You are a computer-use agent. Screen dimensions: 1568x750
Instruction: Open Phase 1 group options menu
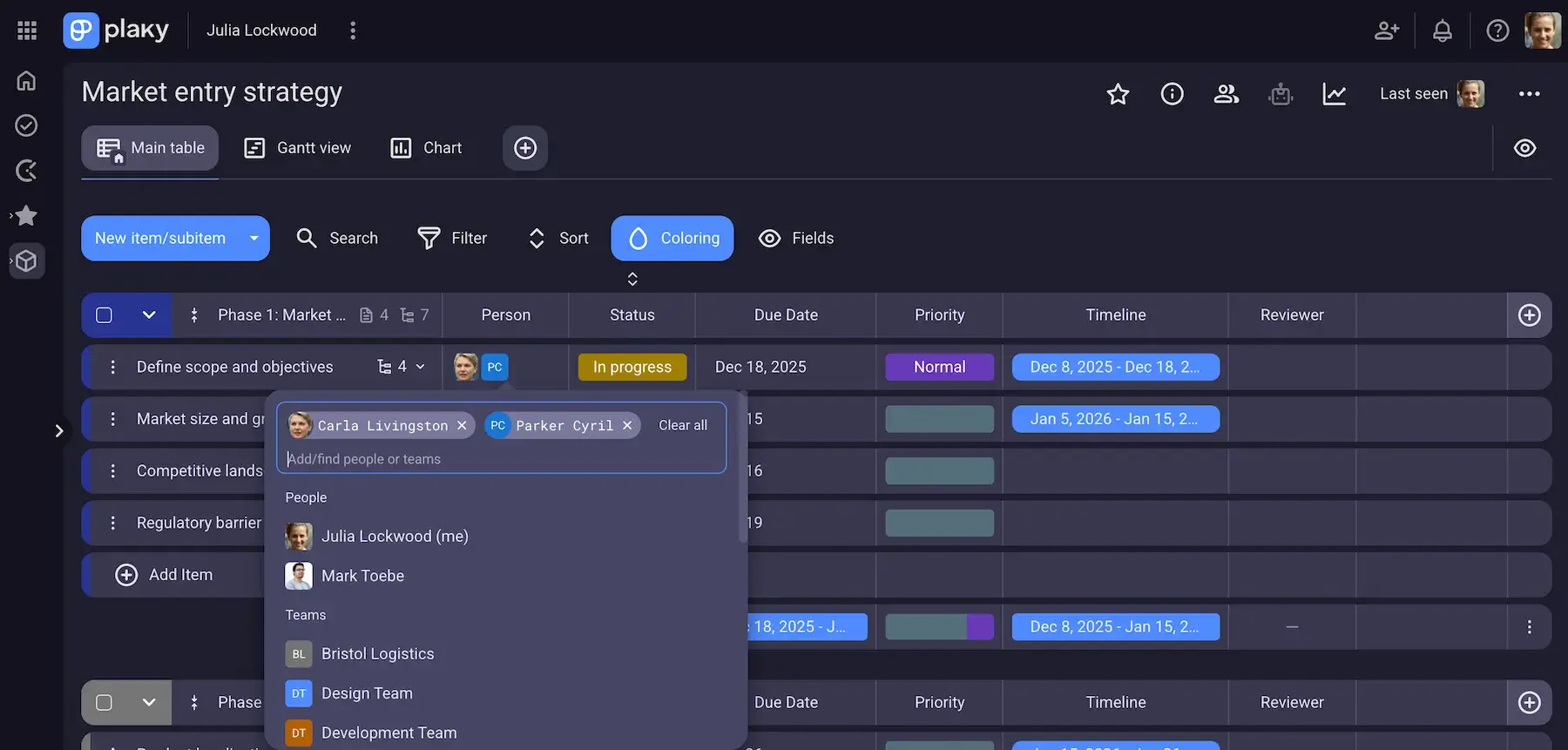194,315
